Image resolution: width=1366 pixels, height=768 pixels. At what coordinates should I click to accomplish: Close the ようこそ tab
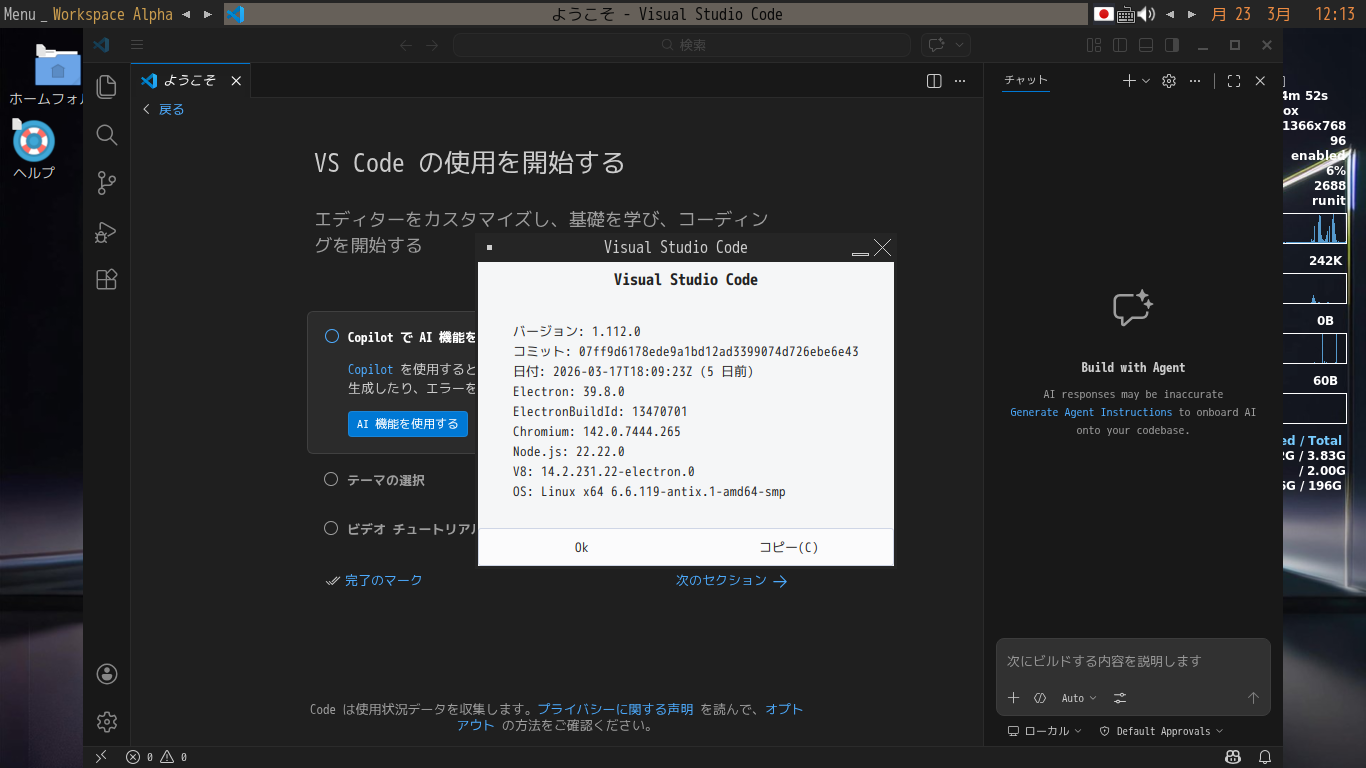click(236, 81)
